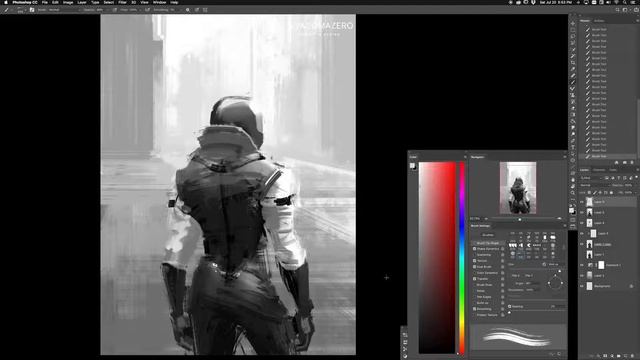Click create new brush icon in Brush Settings

click(559, 354)
